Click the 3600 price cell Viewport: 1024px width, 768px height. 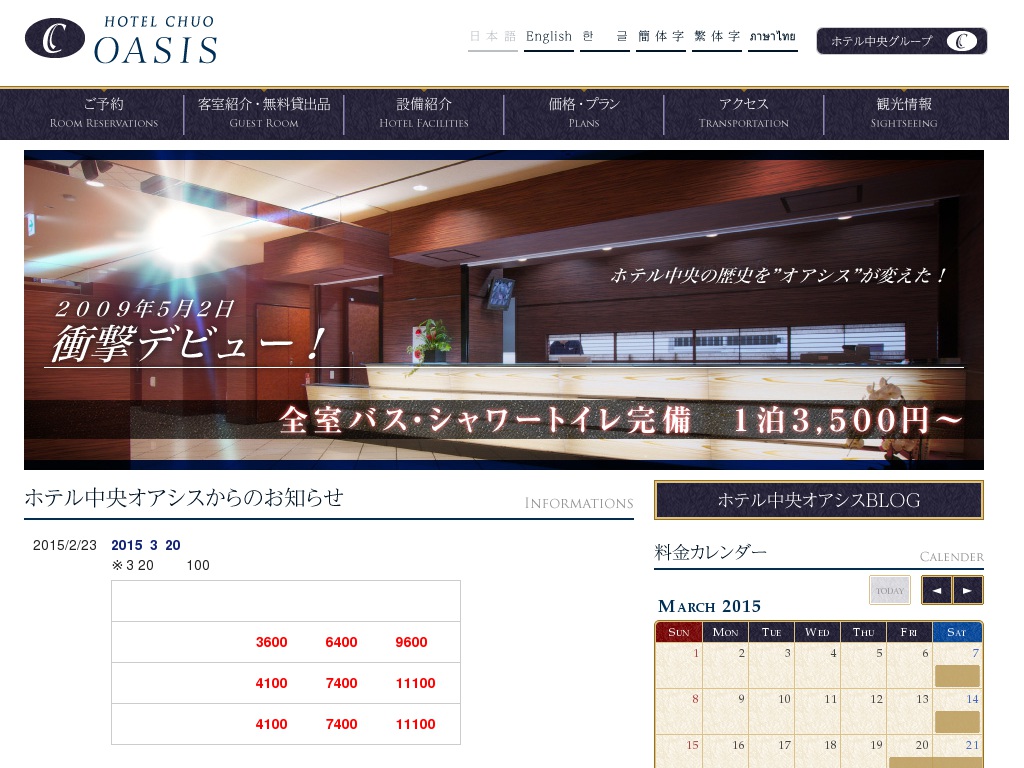(272, 642)
